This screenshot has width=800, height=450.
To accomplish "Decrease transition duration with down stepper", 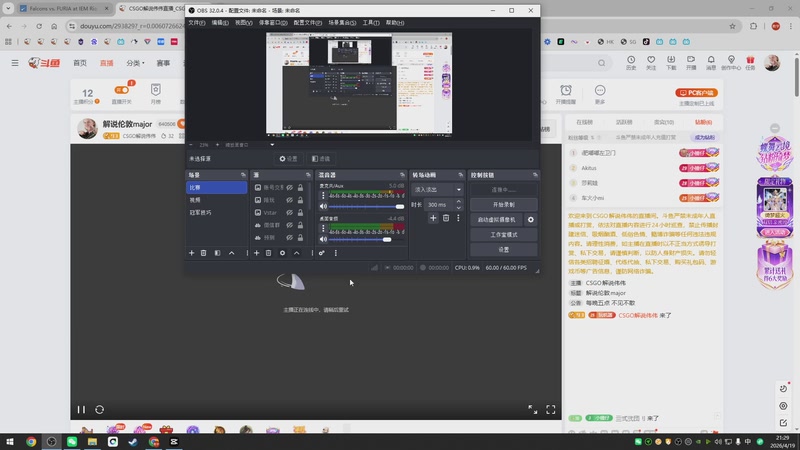I will click(x=459, y=208).
